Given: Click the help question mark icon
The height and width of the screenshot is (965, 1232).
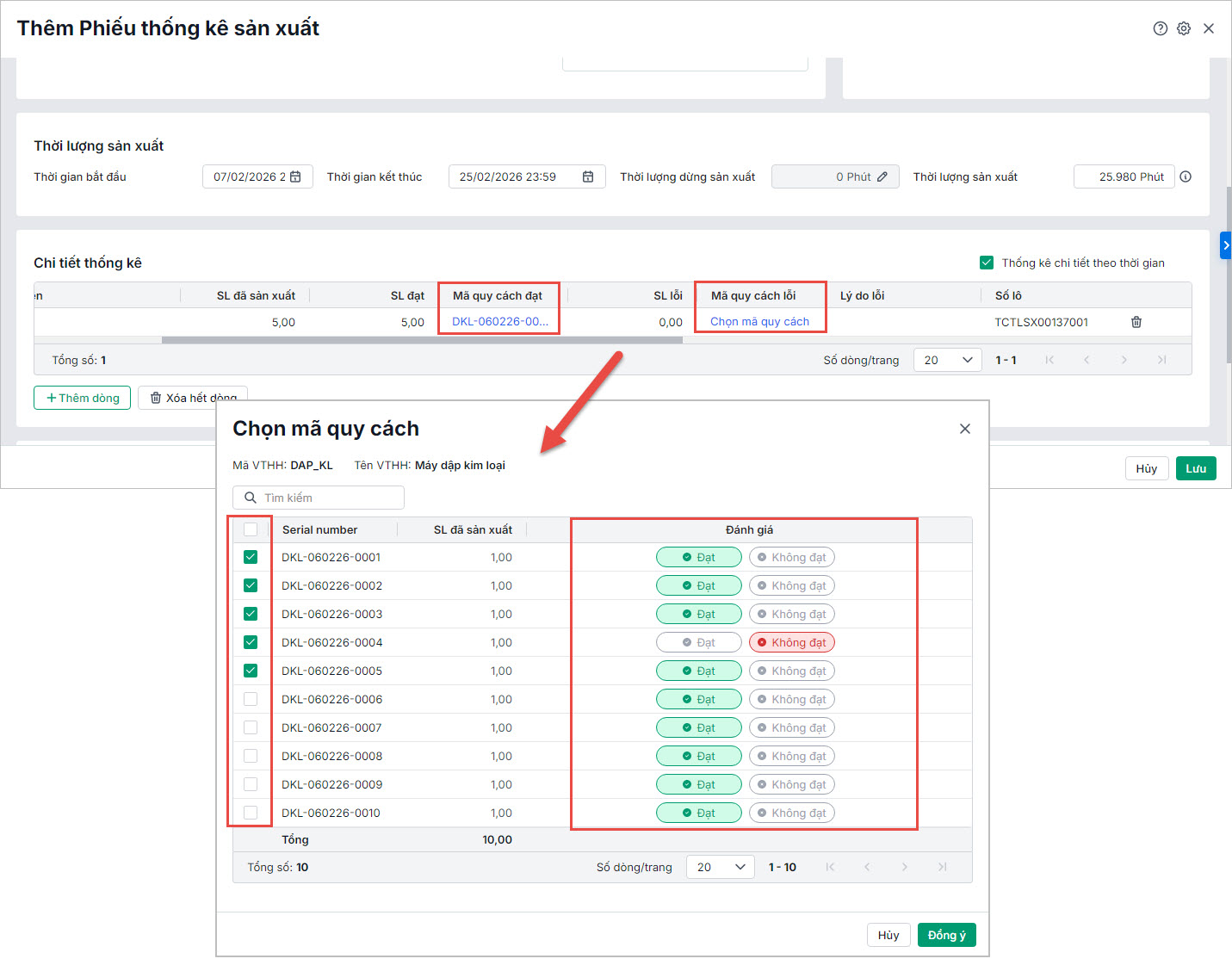Looking at the screenshot, I should point(1160,28).
